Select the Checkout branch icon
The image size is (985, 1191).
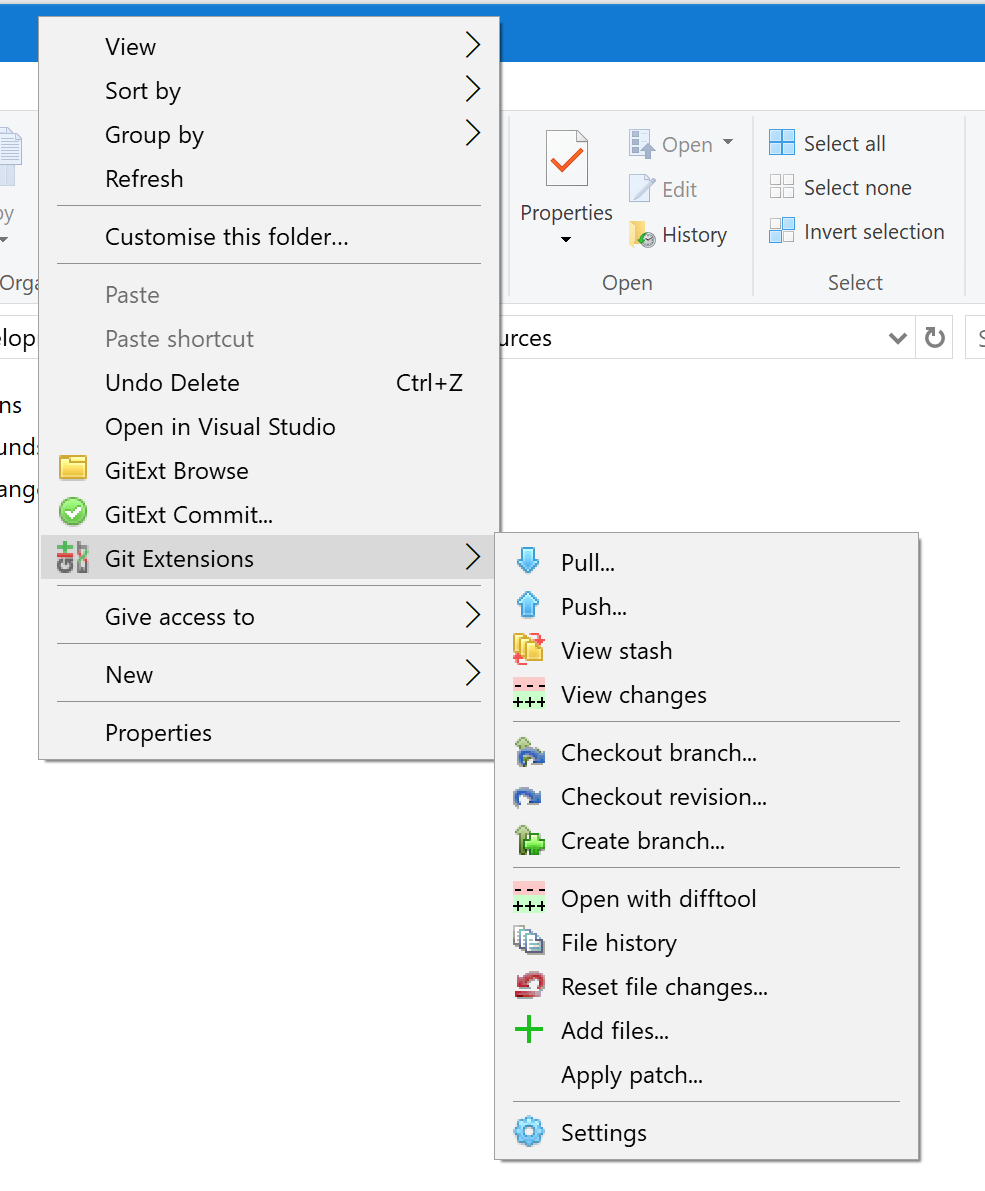click(x=528, y=751)
